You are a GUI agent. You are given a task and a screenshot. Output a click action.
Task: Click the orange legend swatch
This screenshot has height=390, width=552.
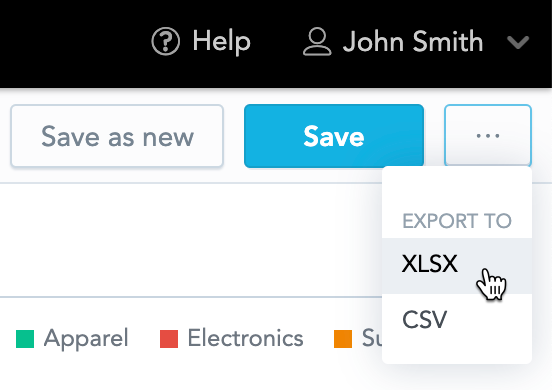(x=343, y=339)
